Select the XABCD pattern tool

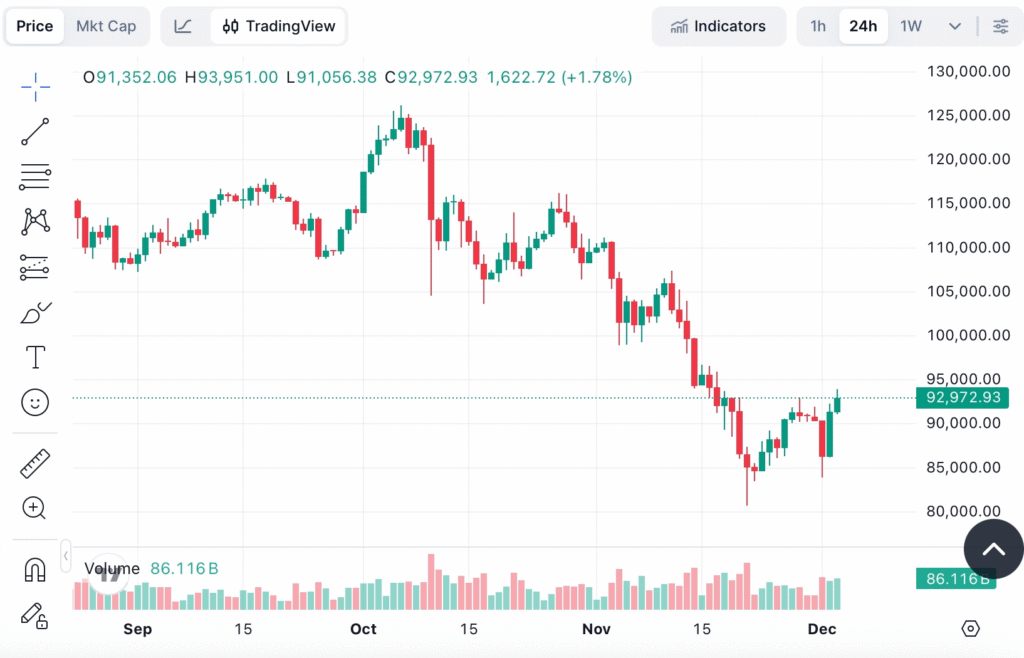(x=34, y=222)
